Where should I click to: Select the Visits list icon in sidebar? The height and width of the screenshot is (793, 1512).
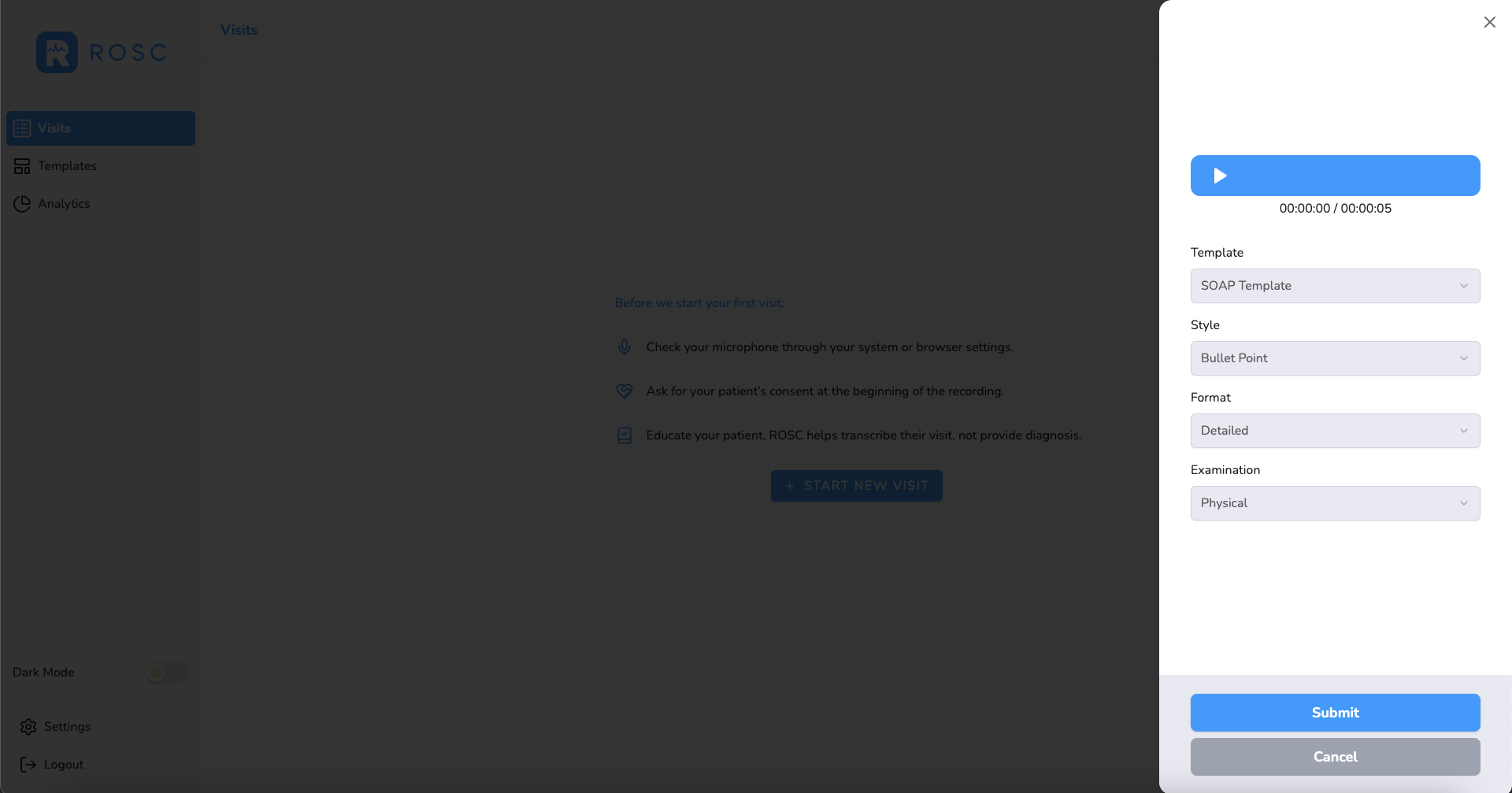(x=21, y=128)
